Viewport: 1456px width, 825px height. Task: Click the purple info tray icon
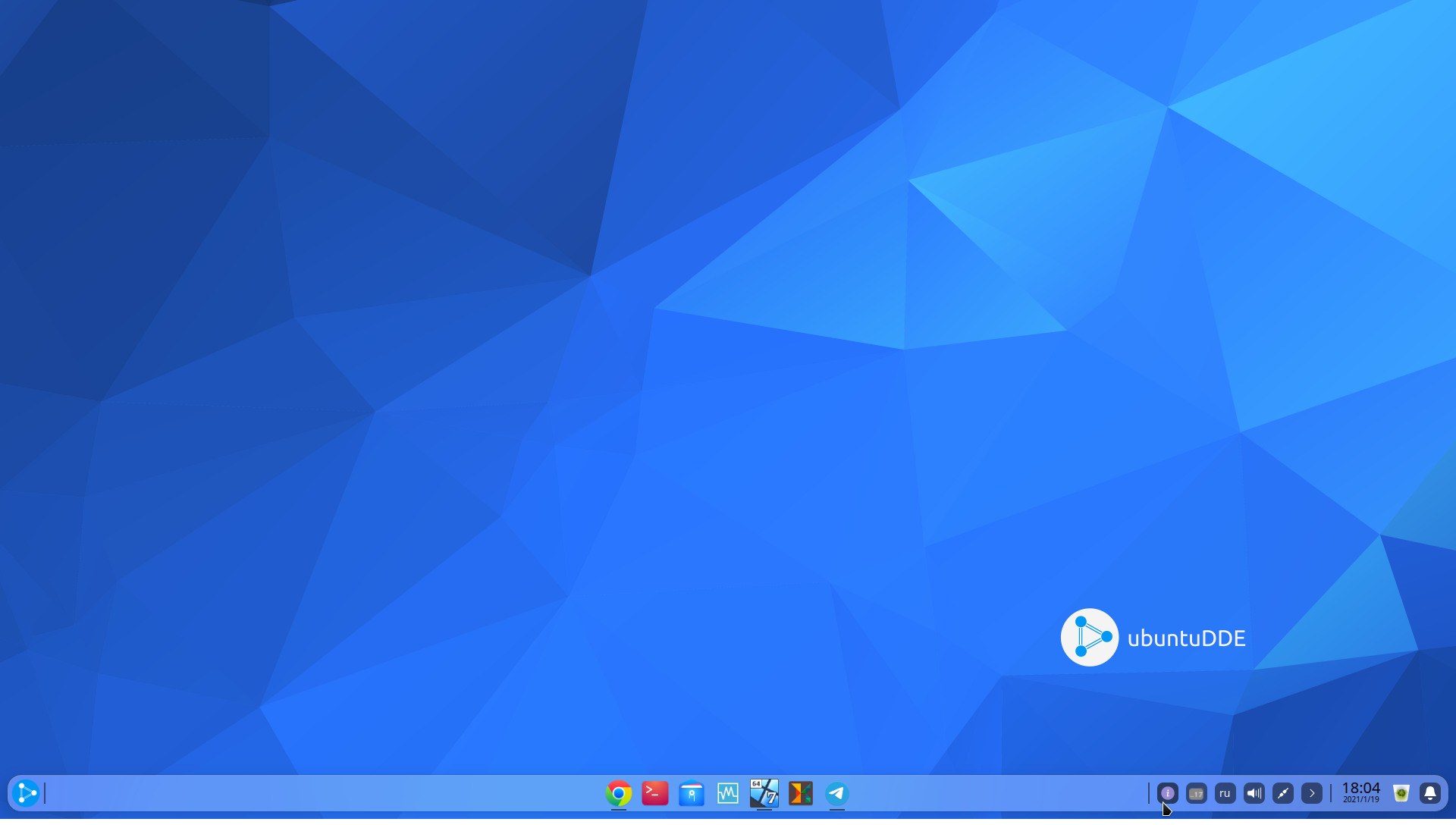(1168, 793)
